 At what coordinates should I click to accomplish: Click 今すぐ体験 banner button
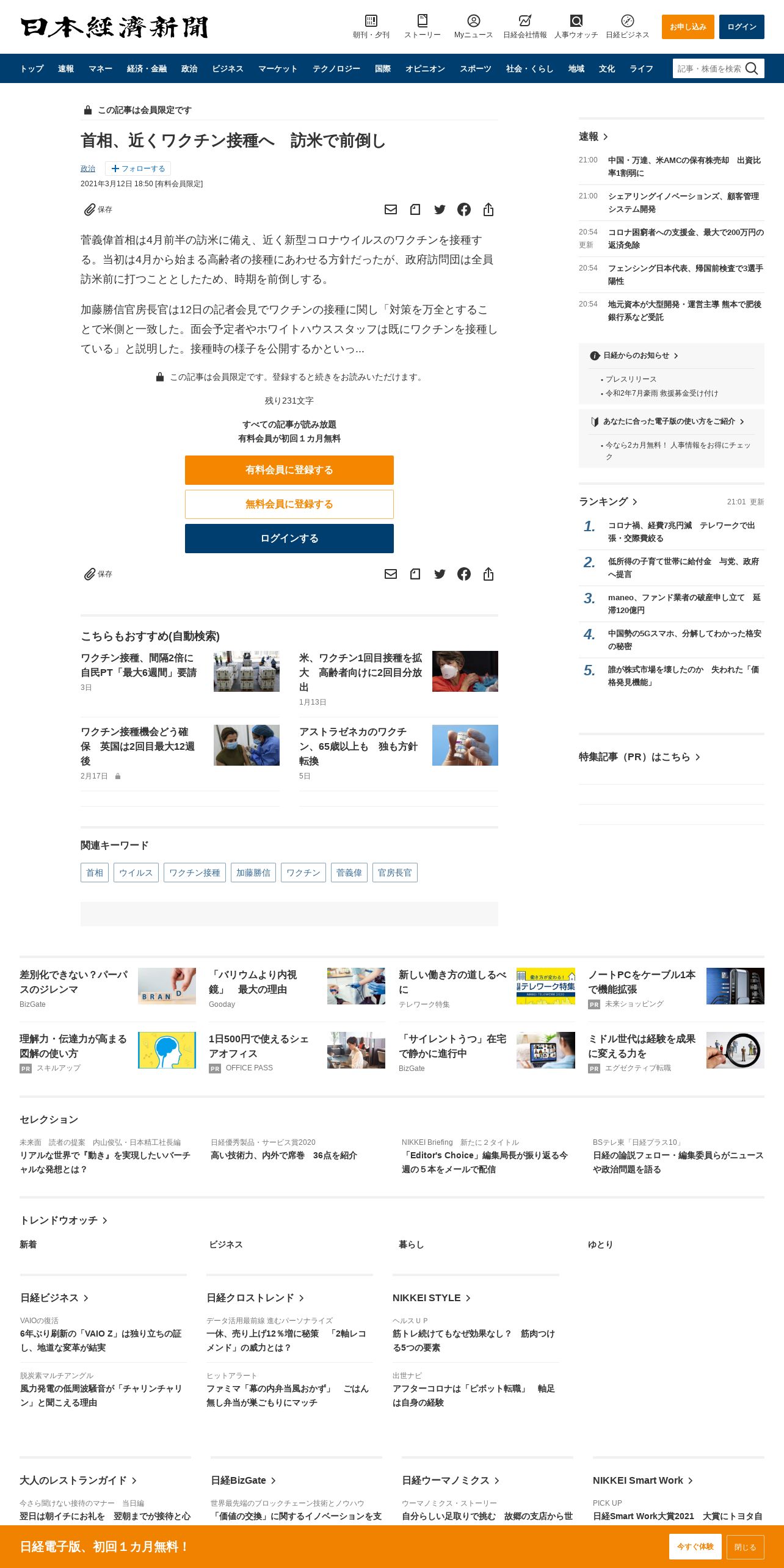tap(695, 1547)
